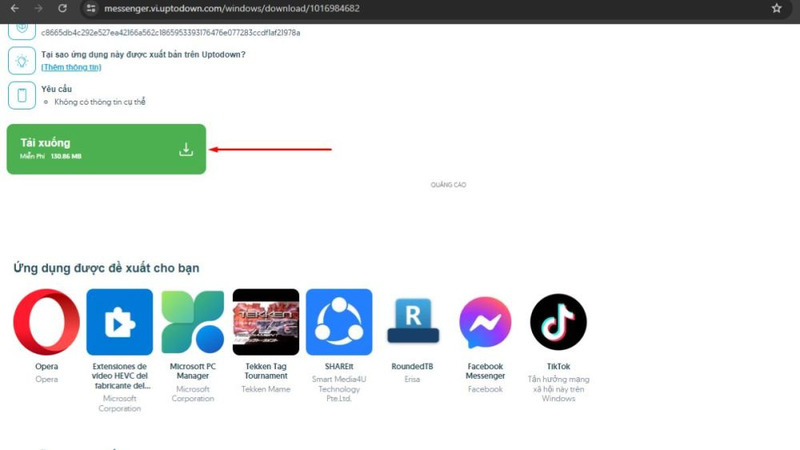Click the TikTok app title text
The image size is (800, 450).
(x=558, y=367)
